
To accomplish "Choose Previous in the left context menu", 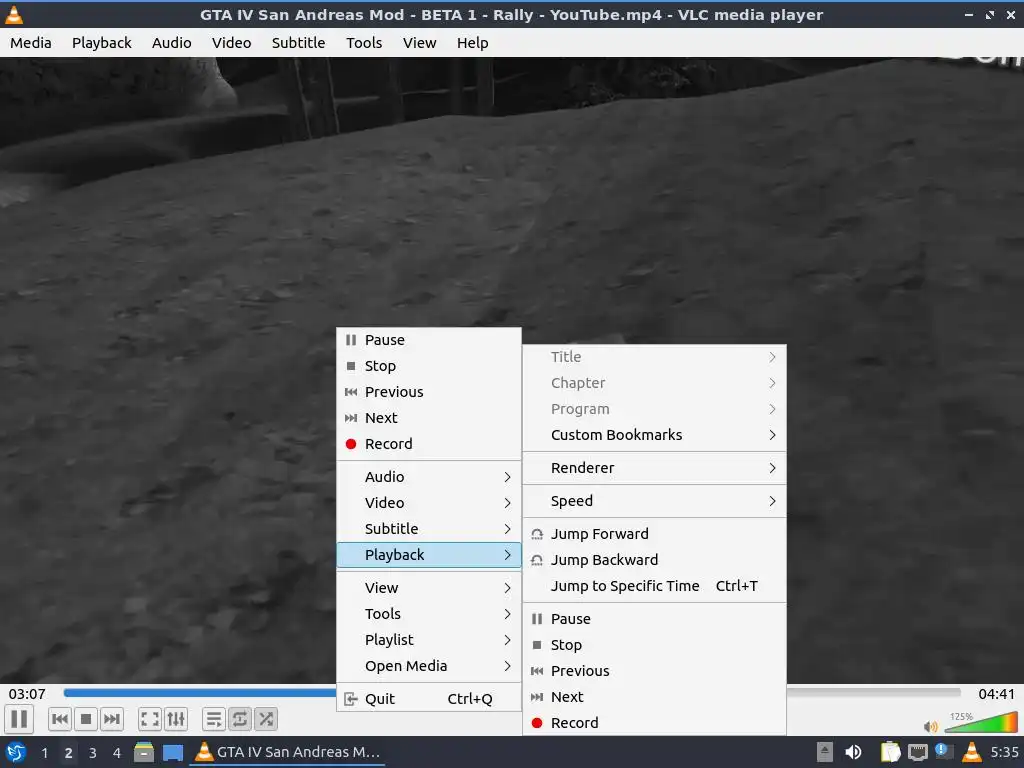I will (428, 392).
